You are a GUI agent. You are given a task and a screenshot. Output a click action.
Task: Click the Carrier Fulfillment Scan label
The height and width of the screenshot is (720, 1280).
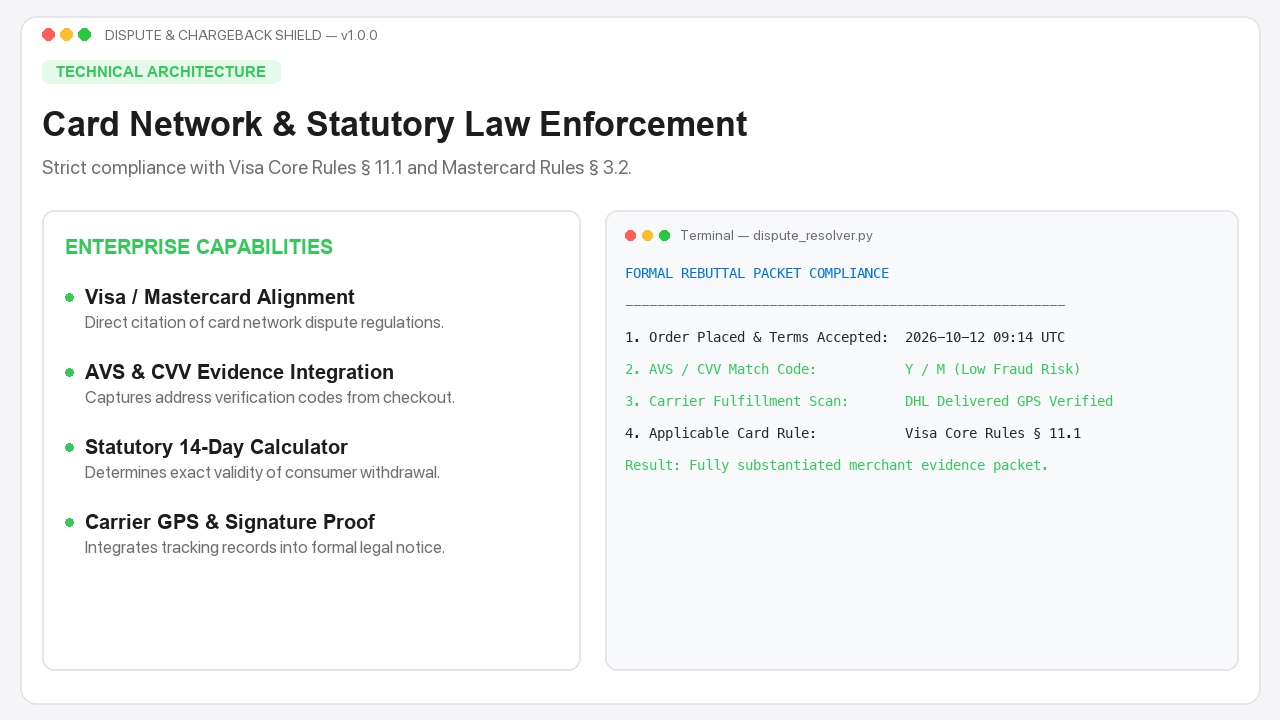(x=737, y=401)
